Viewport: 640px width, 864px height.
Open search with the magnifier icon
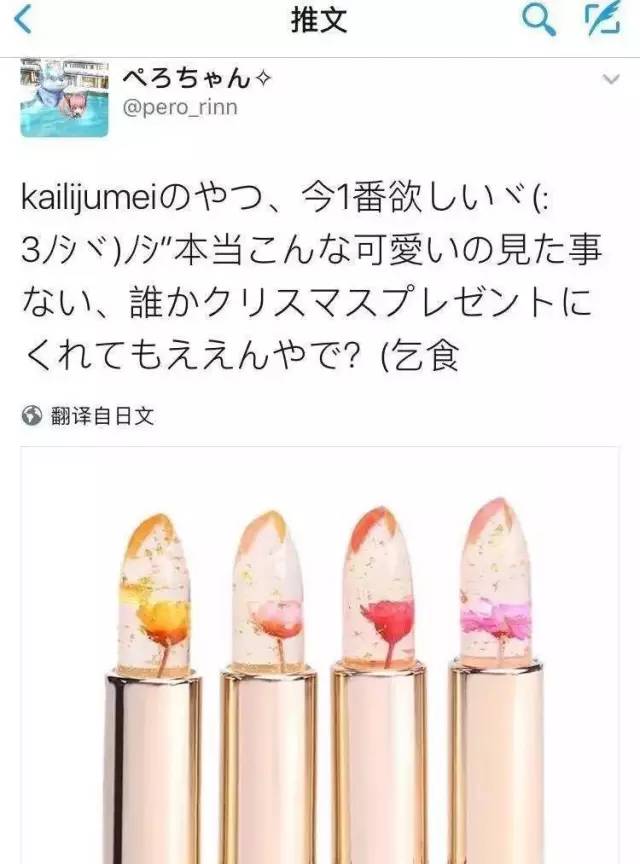[538, 20]
